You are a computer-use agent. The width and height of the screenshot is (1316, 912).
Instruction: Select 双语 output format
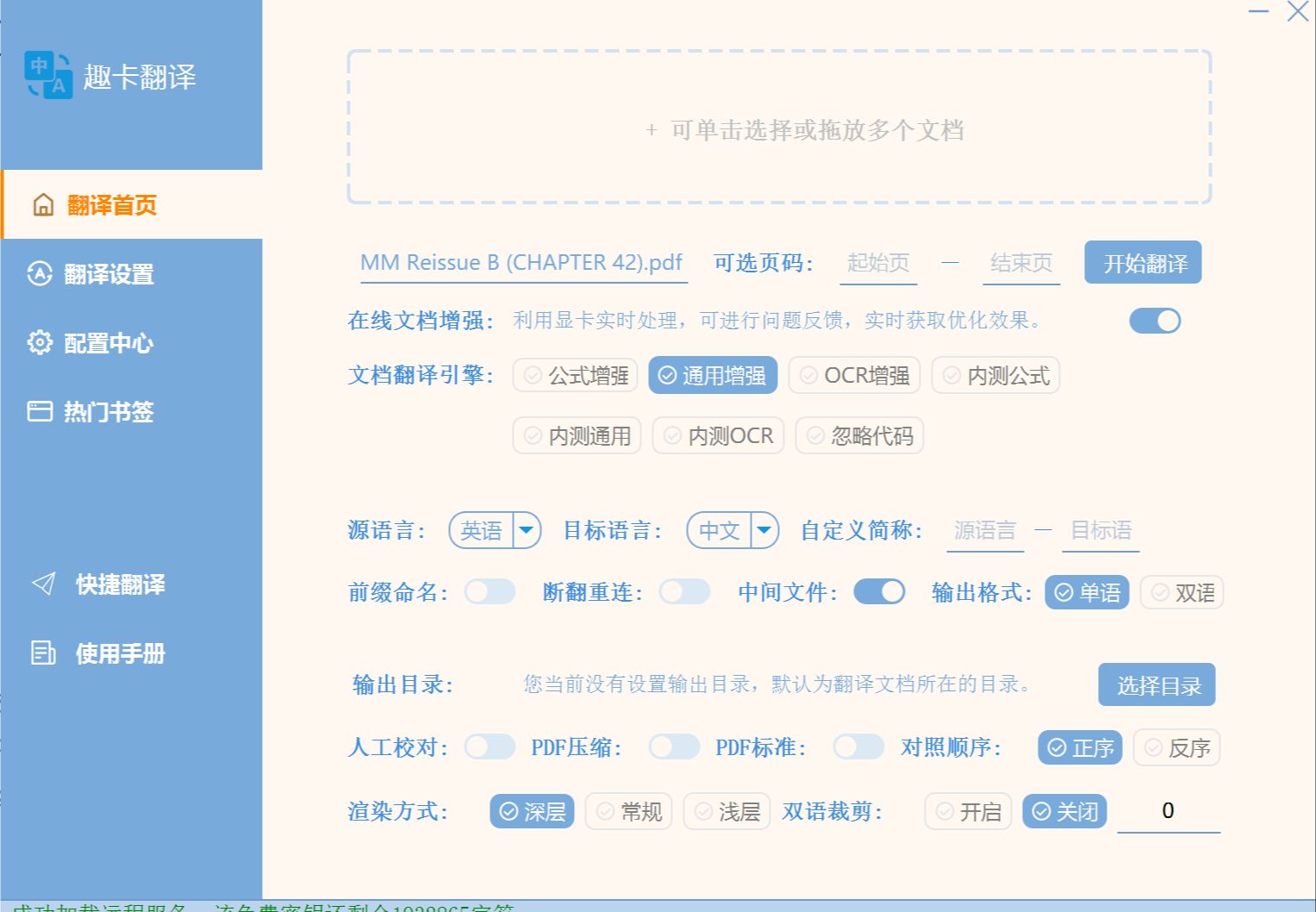click(x=1182, y=592)
